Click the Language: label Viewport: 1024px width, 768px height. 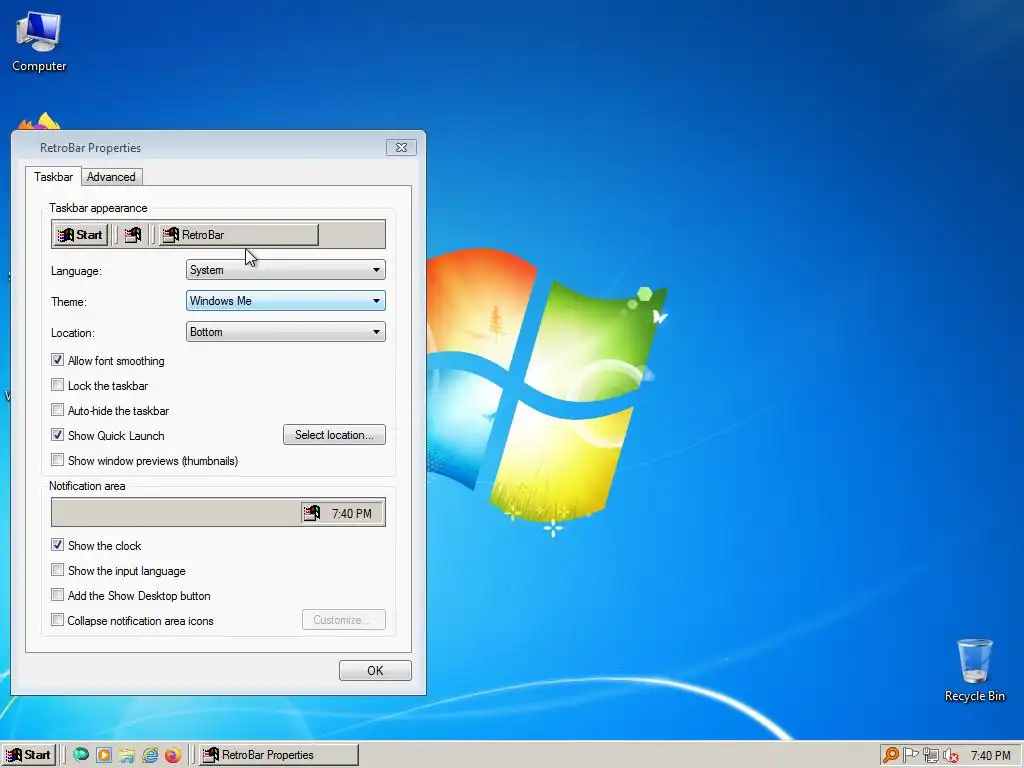(76, 271)
